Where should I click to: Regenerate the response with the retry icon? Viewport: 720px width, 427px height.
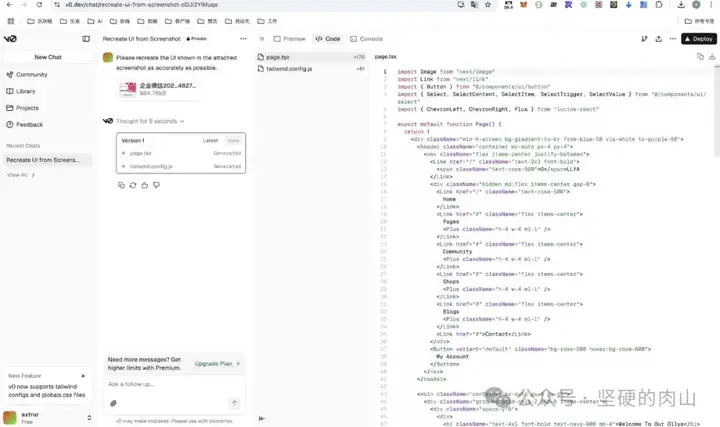click(133, 185)
